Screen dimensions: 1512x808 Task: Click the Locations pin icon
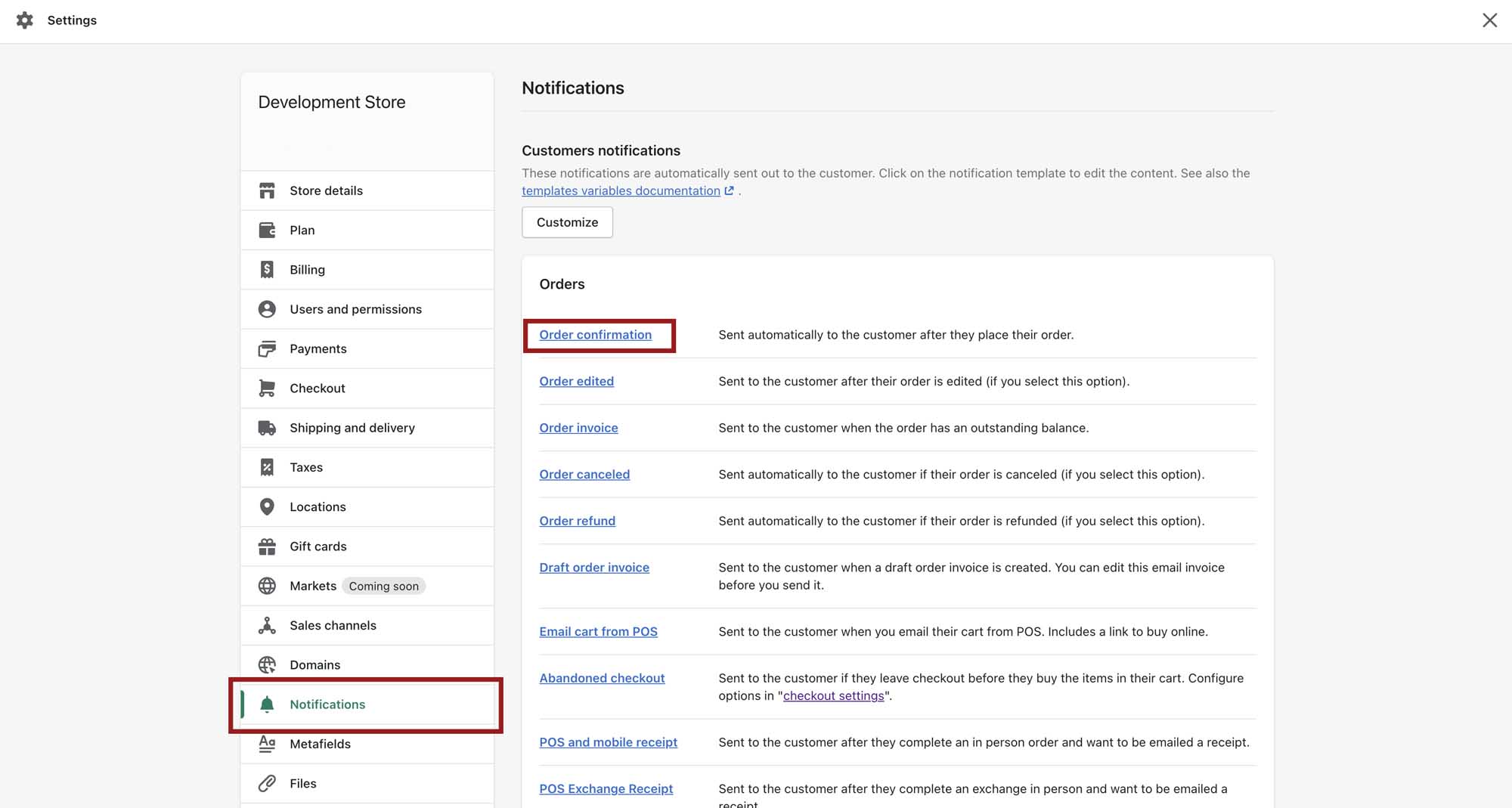(267, 506)
